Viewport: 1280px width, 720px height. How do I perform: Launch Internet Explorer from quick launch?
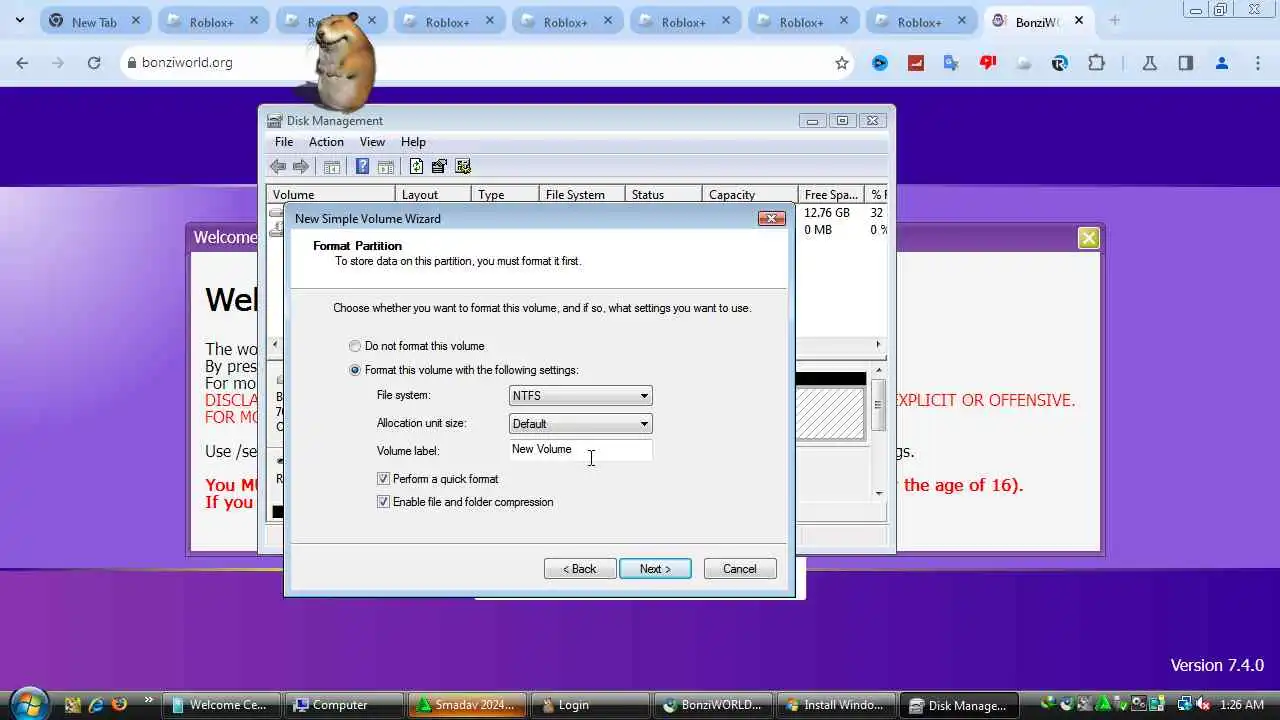click(96, 705)
